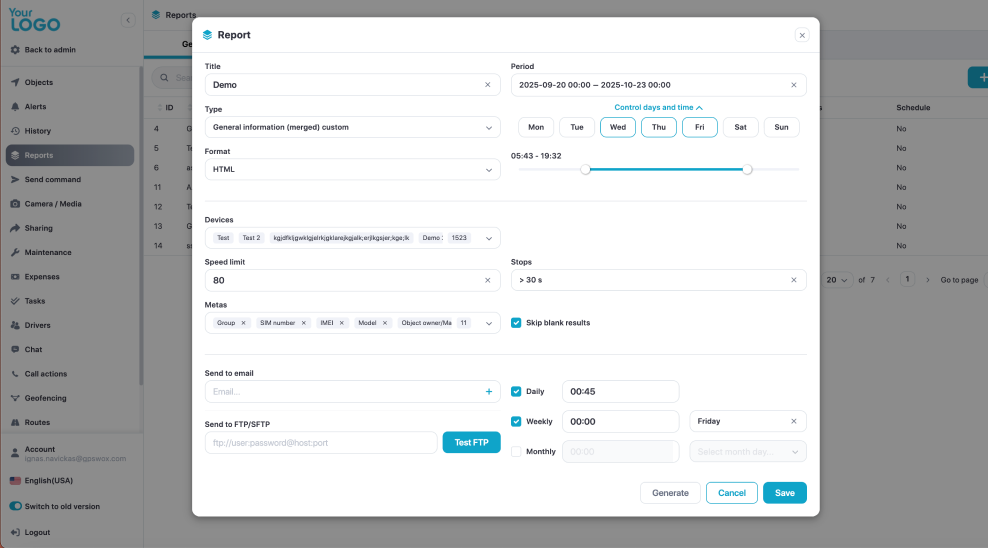The width and height of the screenshot is (988, 548).
Task: Clear the Stops field value
Action: (794, 280)
